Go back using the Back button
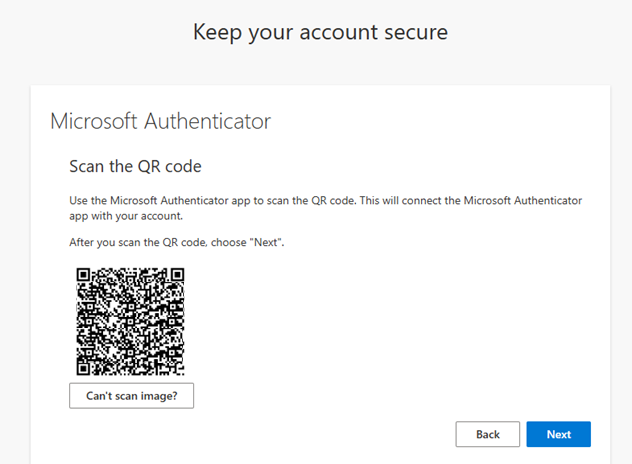 [487, 434]
